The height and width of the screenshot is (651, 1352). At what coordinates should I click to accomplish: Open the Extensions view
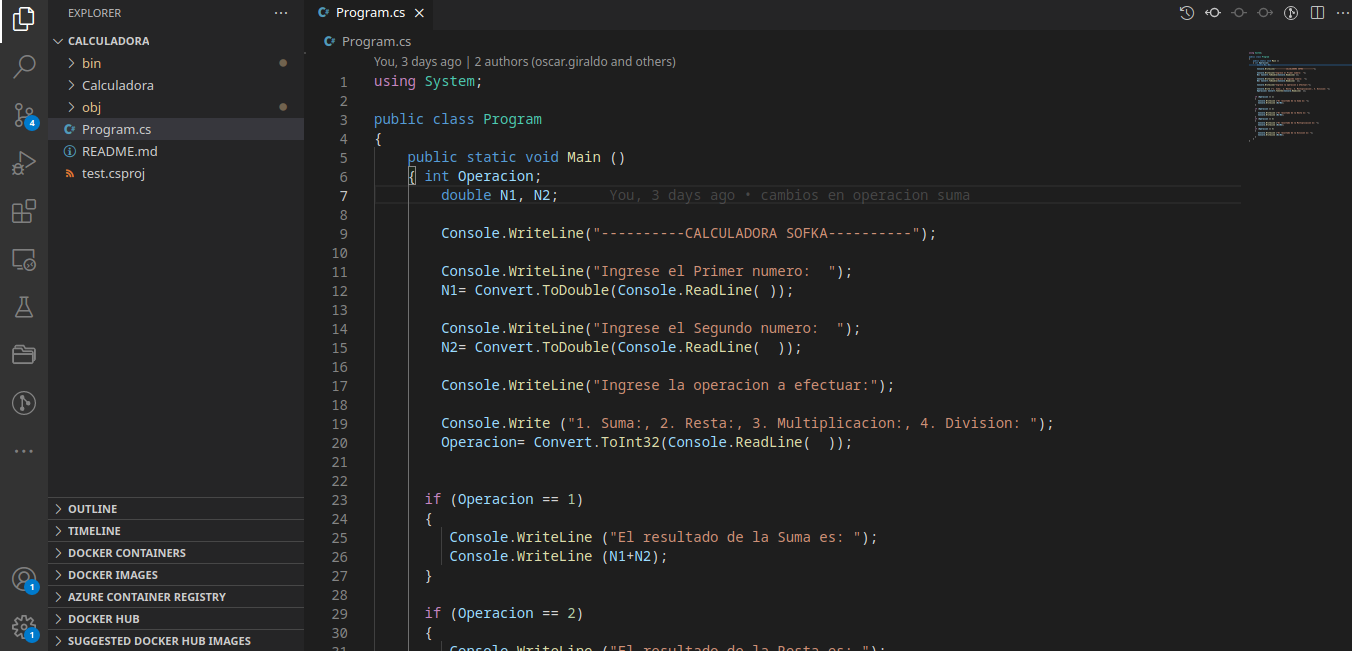[x=24, y=210]
